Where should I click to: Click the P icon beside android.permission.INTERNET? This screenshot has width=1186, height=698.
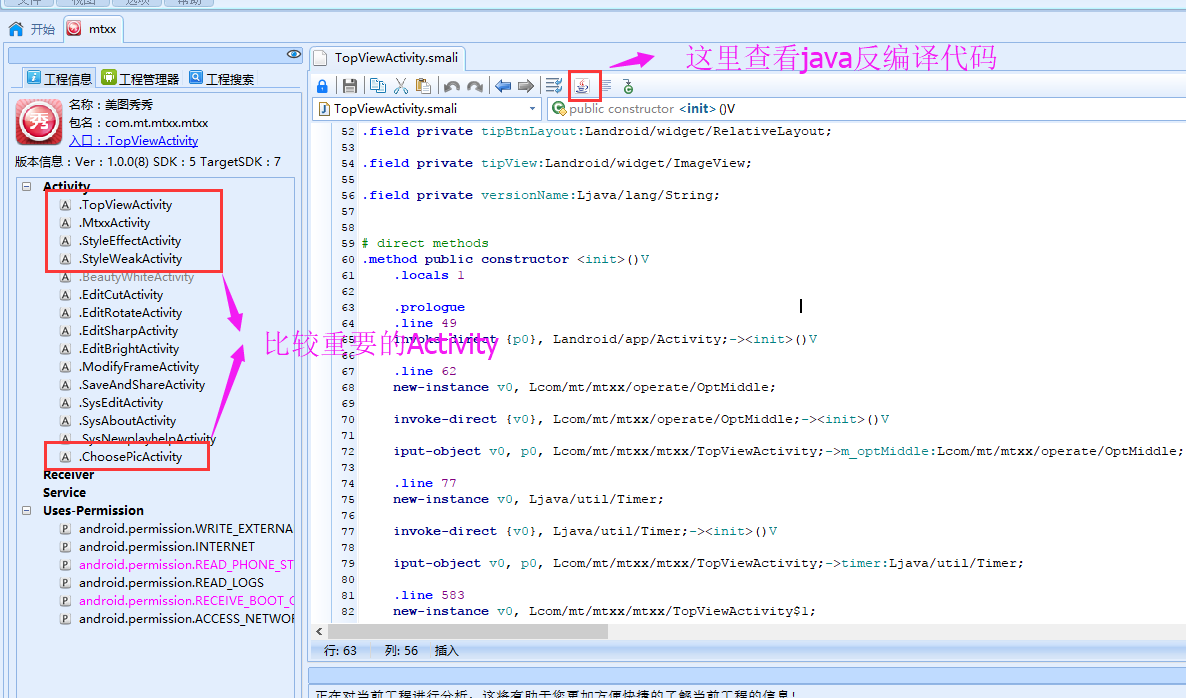pyautogui.click(x=66, y=547)
